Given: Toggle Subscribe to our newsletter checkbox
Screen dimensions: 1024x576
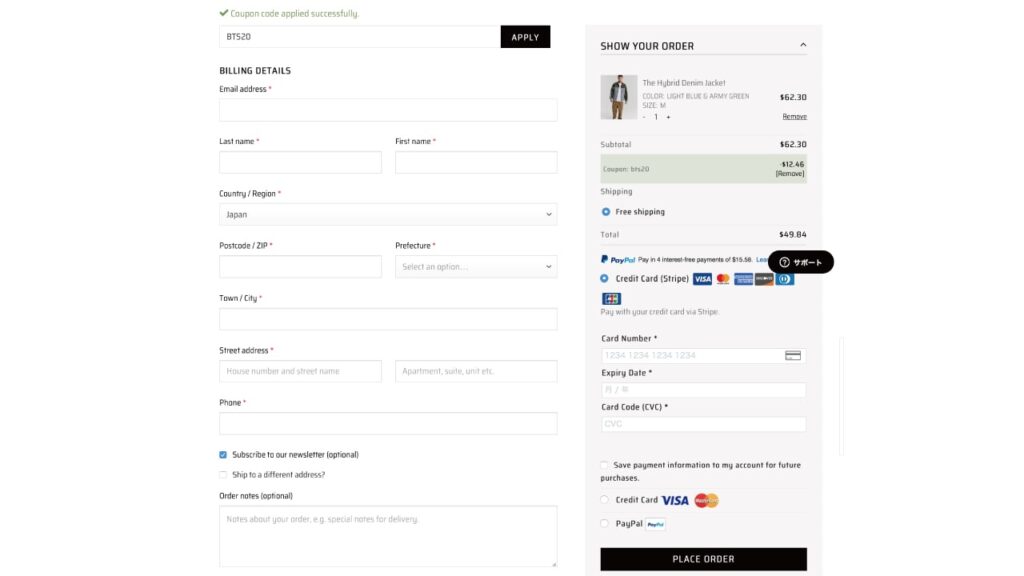Looking at the screenshot, I should [223, 455].
